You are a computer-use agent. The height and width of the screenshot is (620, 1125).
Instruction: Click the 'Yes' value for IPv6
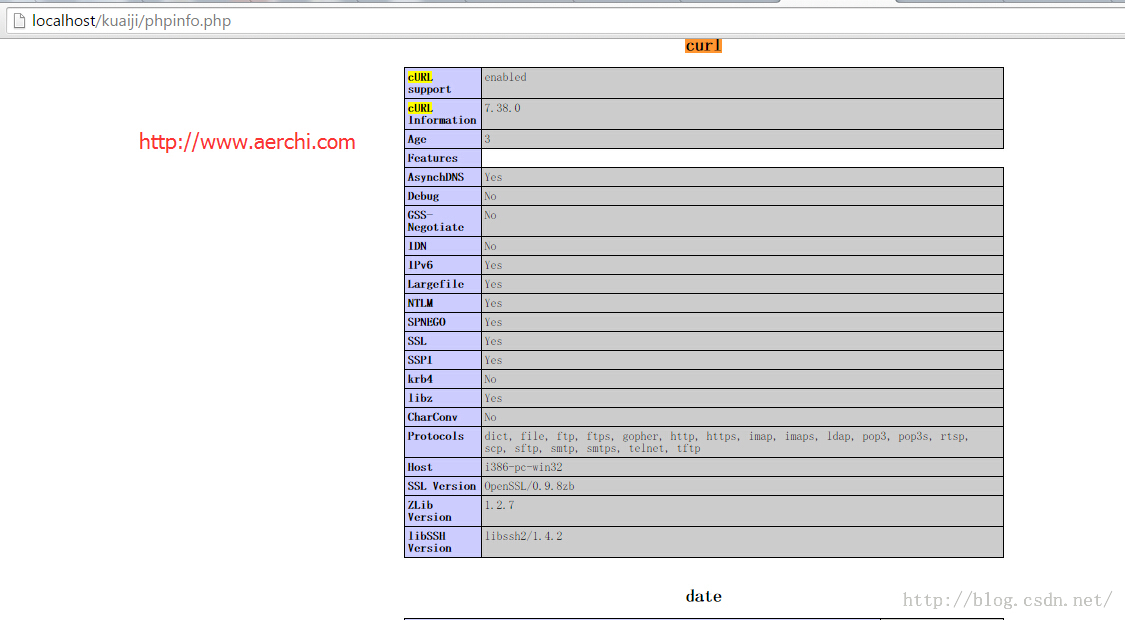[x=493, y=265]
